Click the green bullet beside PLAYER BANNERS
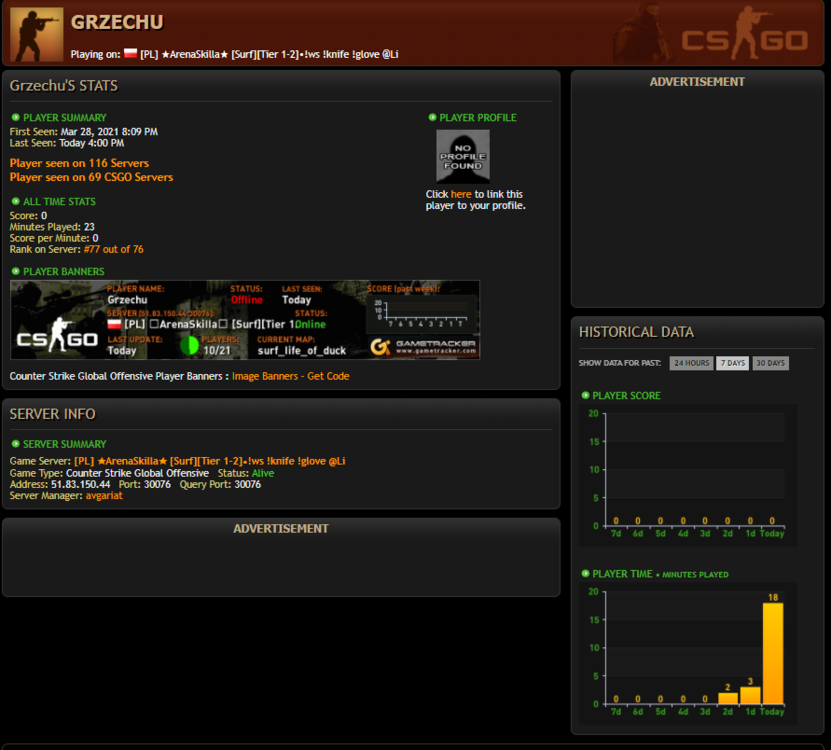831x750 pixels. (15, 271)
